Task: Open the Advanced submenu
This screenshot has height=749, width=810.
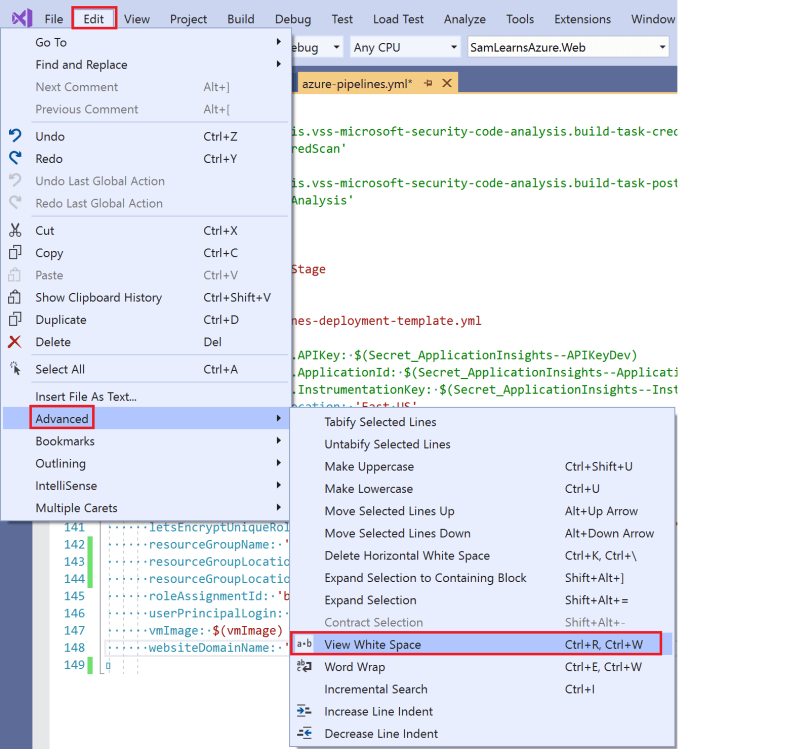Action: point(146,418)
